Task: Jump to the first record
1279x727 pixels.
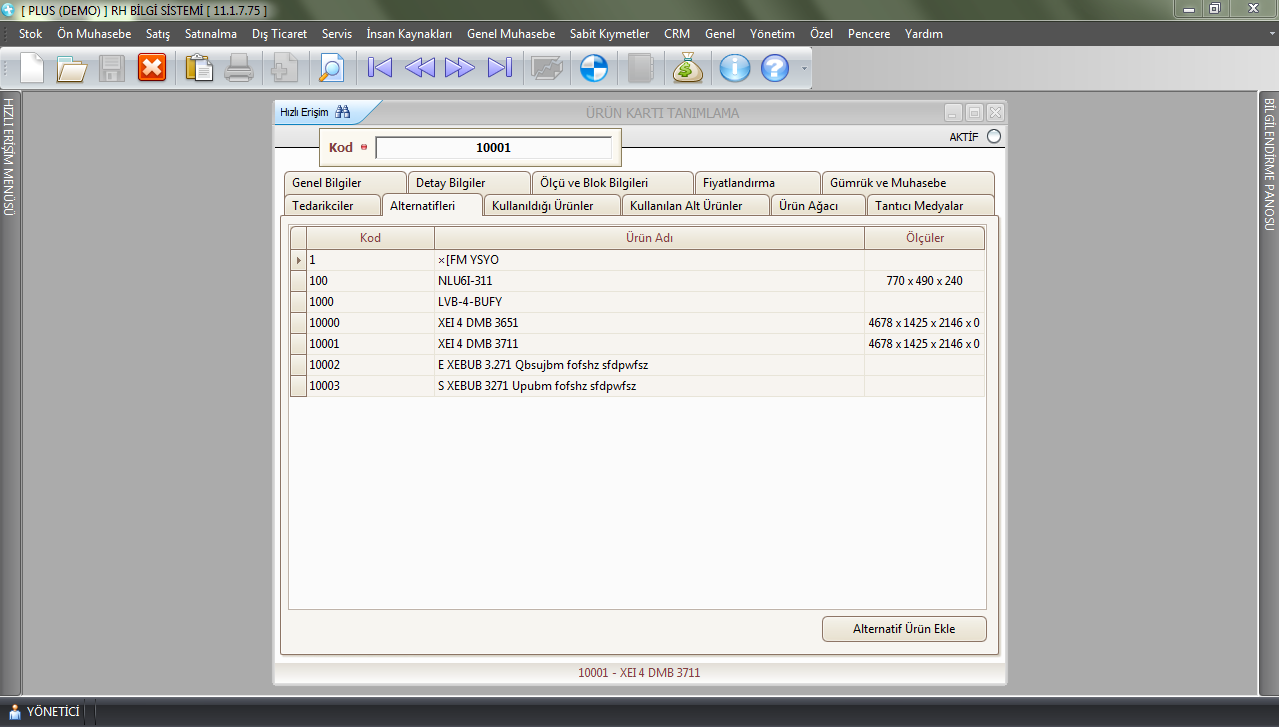Action: (380, 68)
